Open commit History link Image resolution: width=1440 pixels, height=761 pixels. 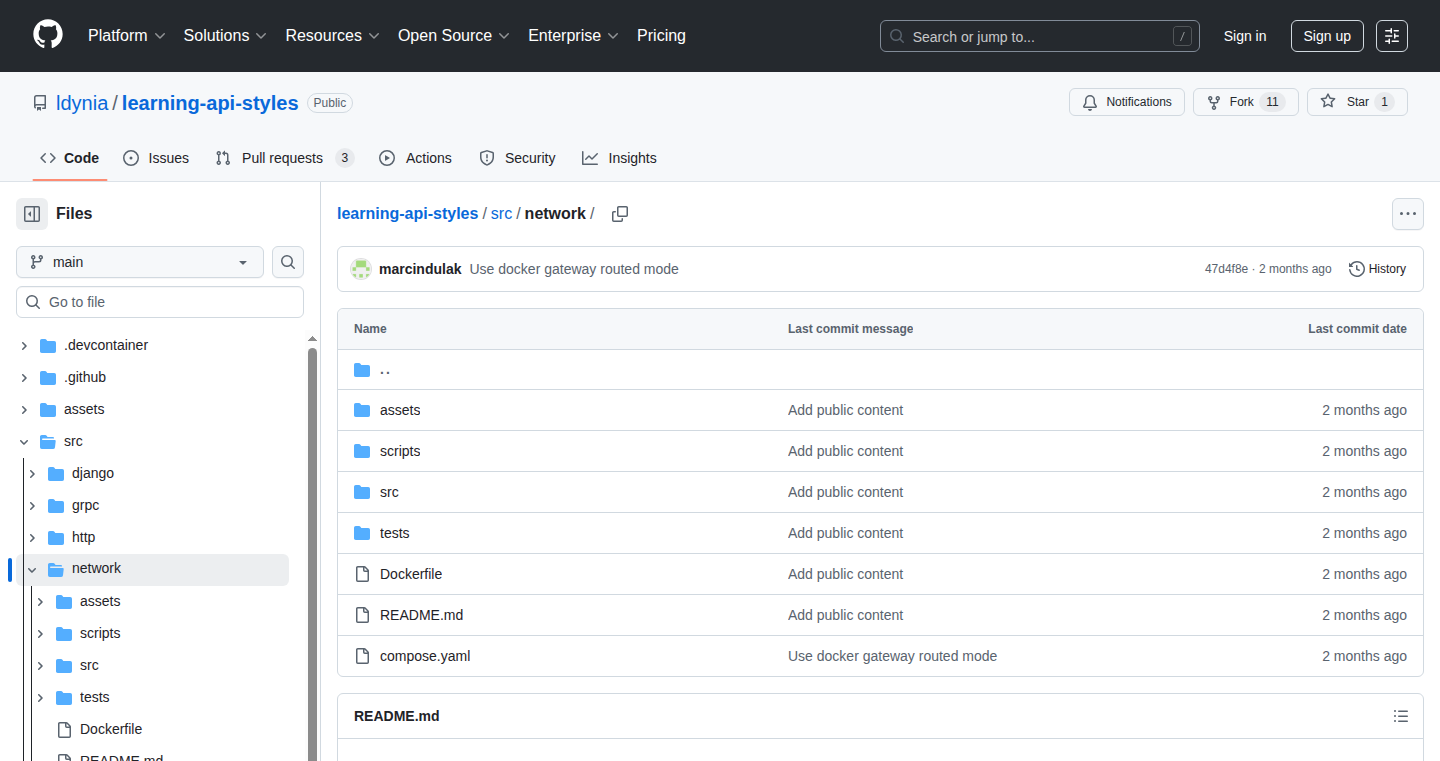coord(1377,269)
